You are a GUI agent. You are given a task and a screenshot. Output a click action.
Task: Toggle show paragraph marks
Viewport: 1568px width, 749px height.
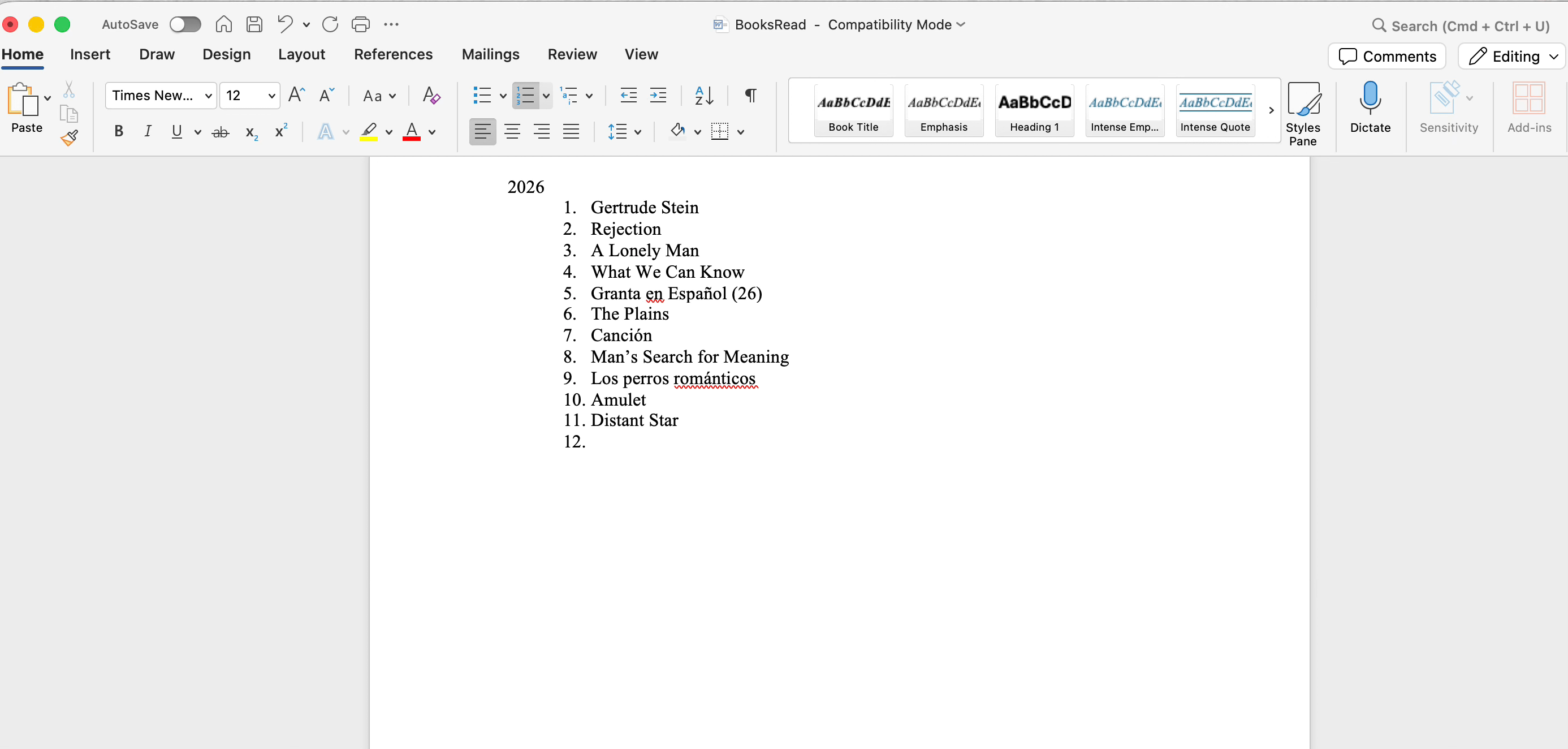click(x=750, y=95)
